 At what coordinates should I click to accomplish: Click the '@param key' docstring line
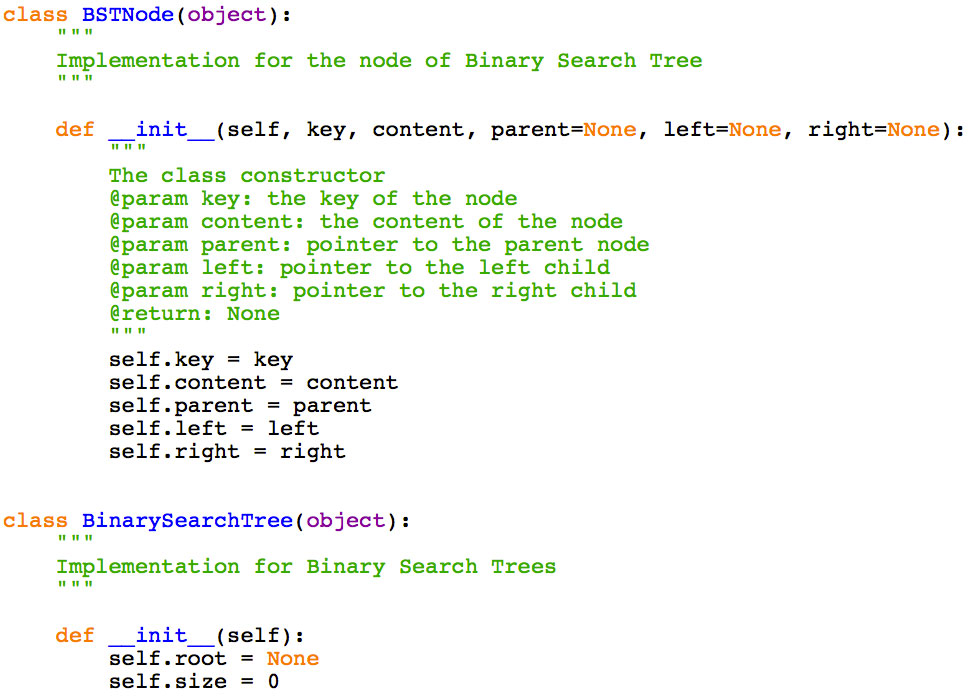pos(312,199)
